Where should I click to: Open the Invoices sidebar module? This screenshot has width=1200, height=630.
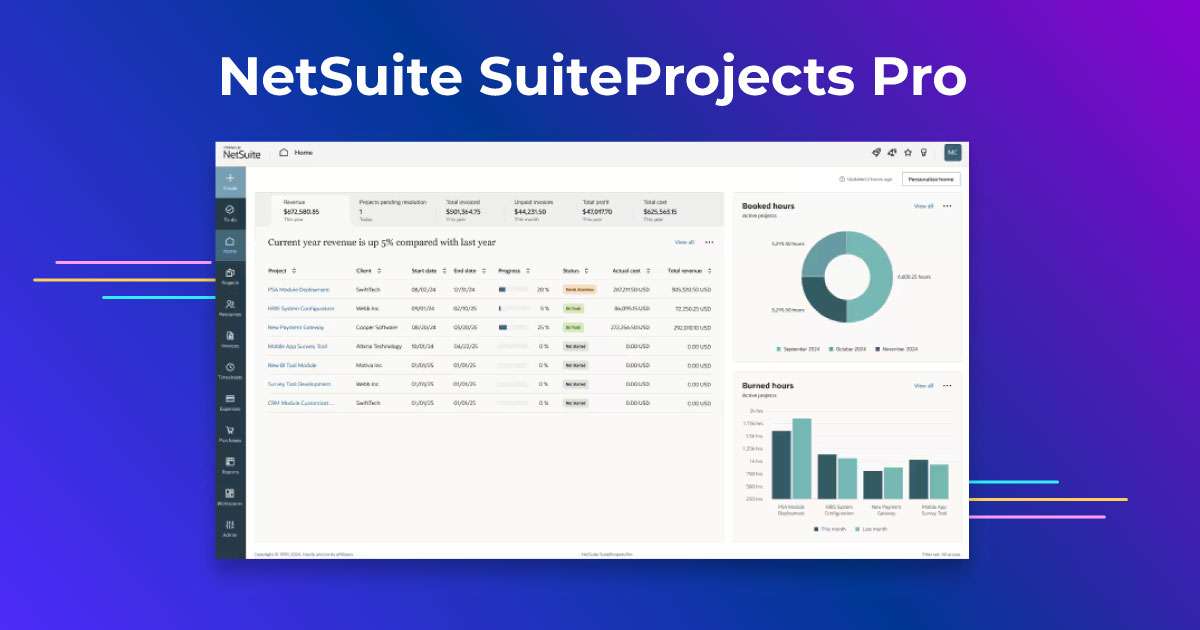click(230, 339)
